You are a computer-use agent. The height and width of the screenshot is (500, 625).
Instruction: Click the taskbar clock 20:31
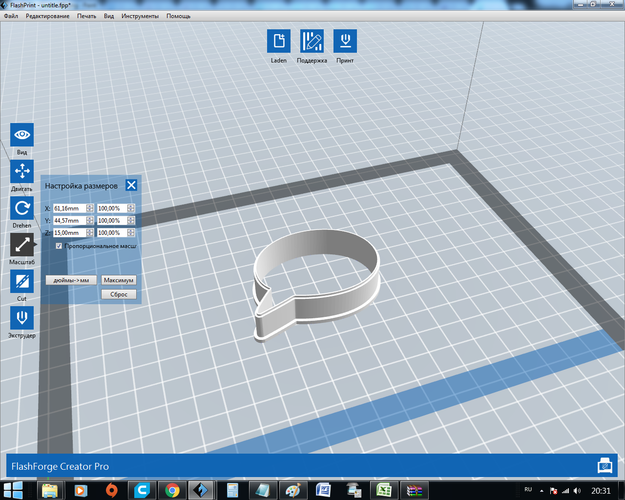[600, 491]
